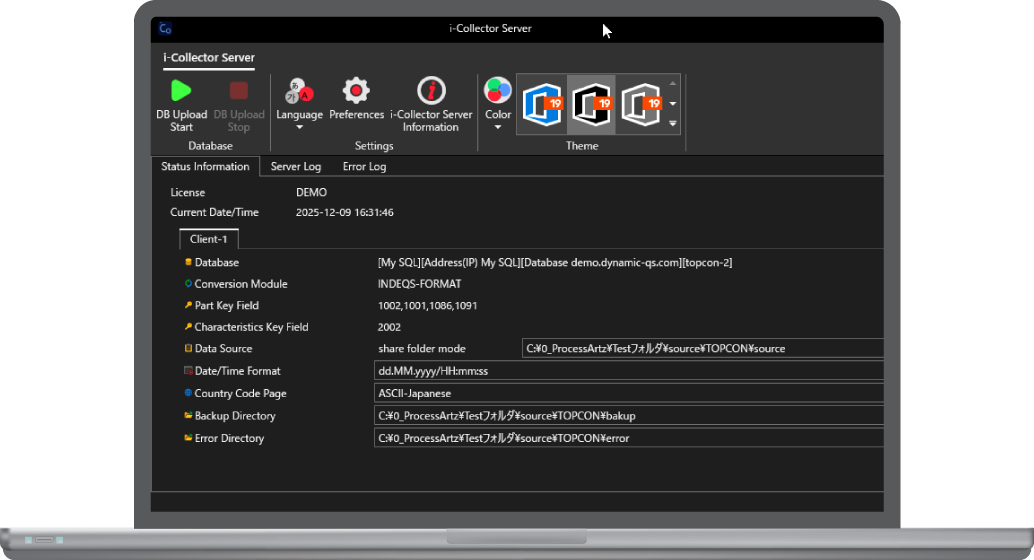Screen dimensions: 1034x560
Task: Click the Backup Directory path field
Action: click(628, 416)
